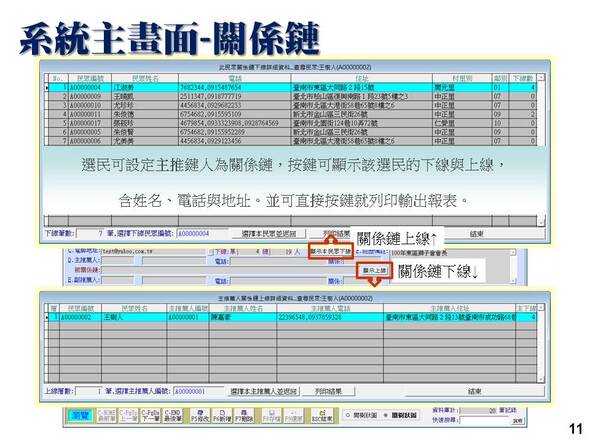The image size is (590, 443).
Task: Click the quick search input field
Action: click(485, 420)
